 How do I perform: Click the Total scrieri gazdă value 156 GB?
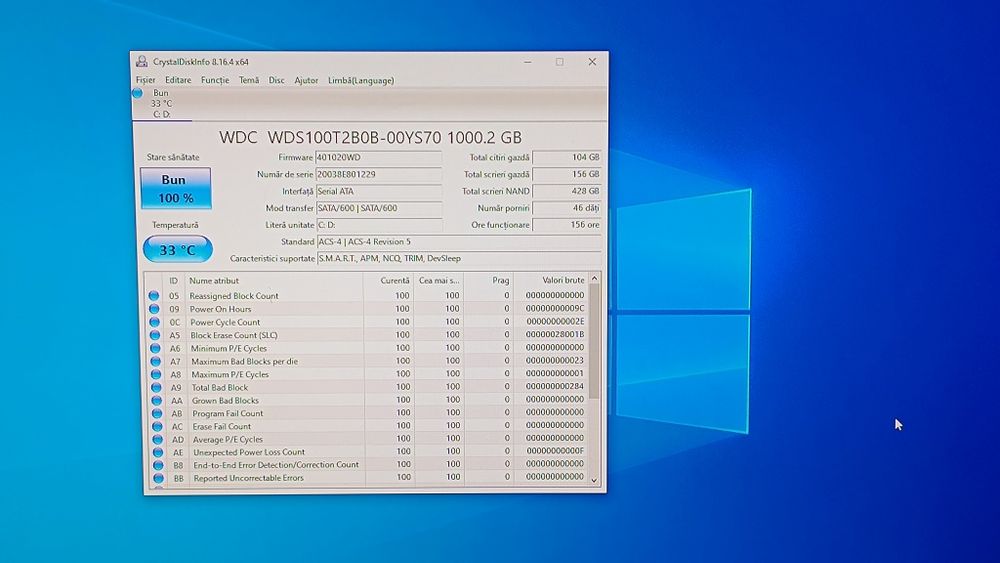point(567,174)
